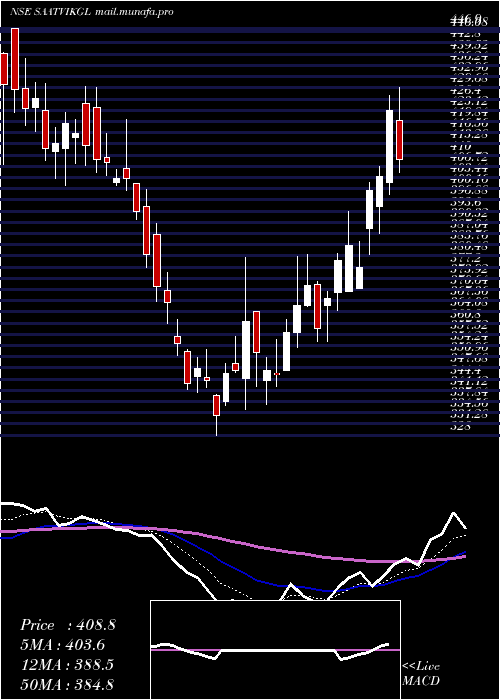The width and height of the screenshot is (500, 700).
Task: Click inside the MACD inset chart box
Action: tap(275, 650)
